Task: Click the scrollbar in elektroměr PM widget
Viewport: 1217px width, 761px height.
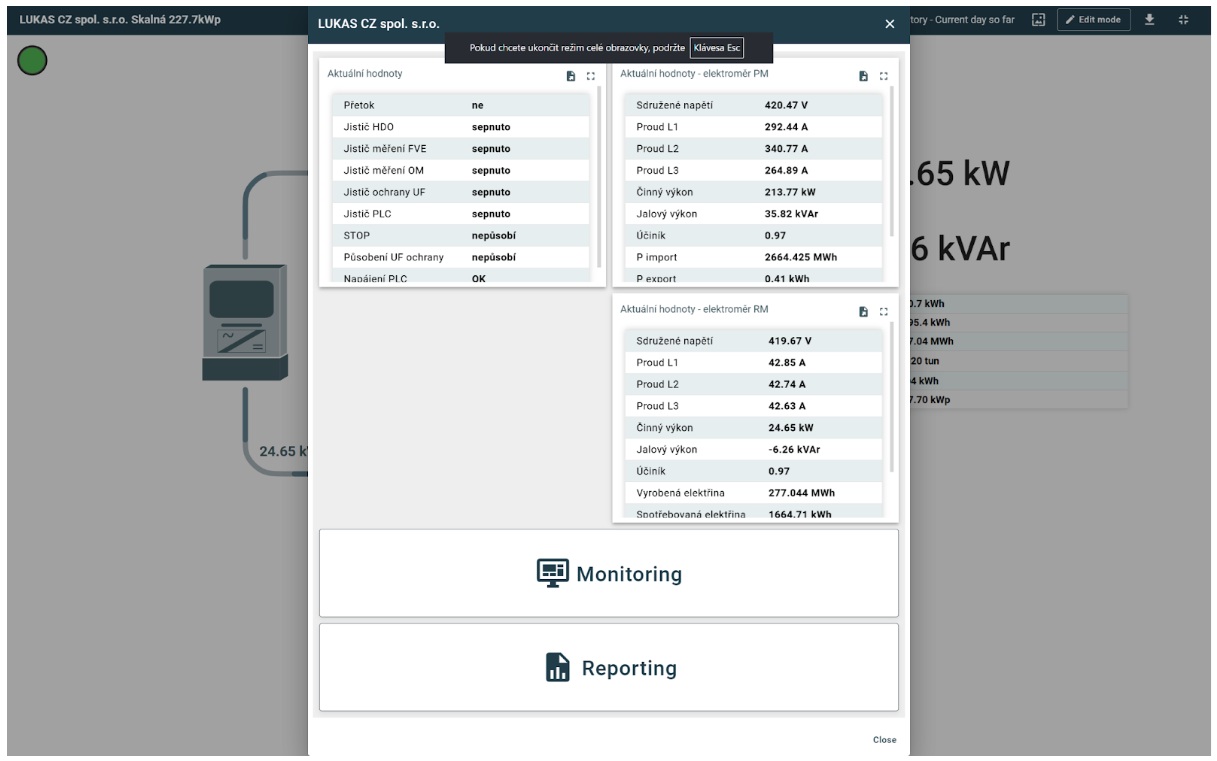Action: click(891, 160)
